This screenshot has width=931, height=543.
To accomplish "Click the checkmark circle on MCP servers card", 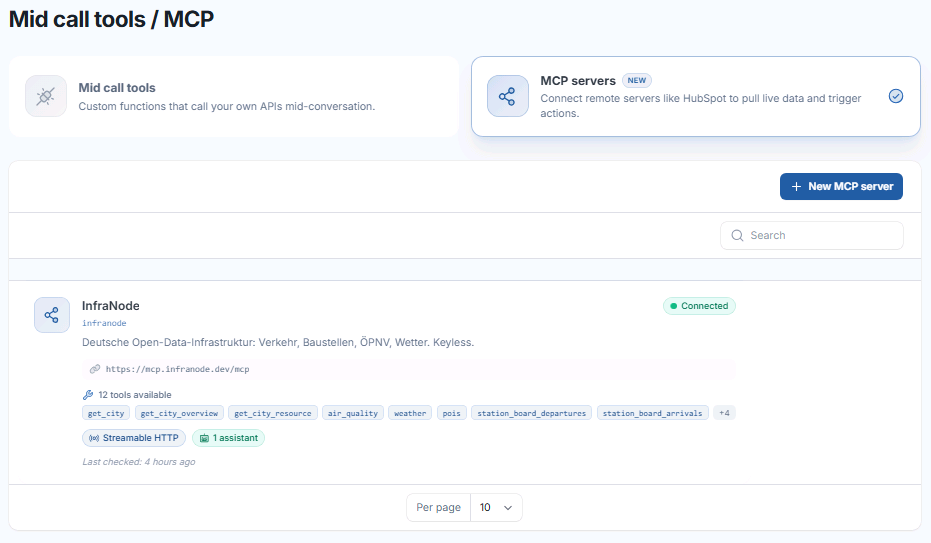I will [895, 96].
